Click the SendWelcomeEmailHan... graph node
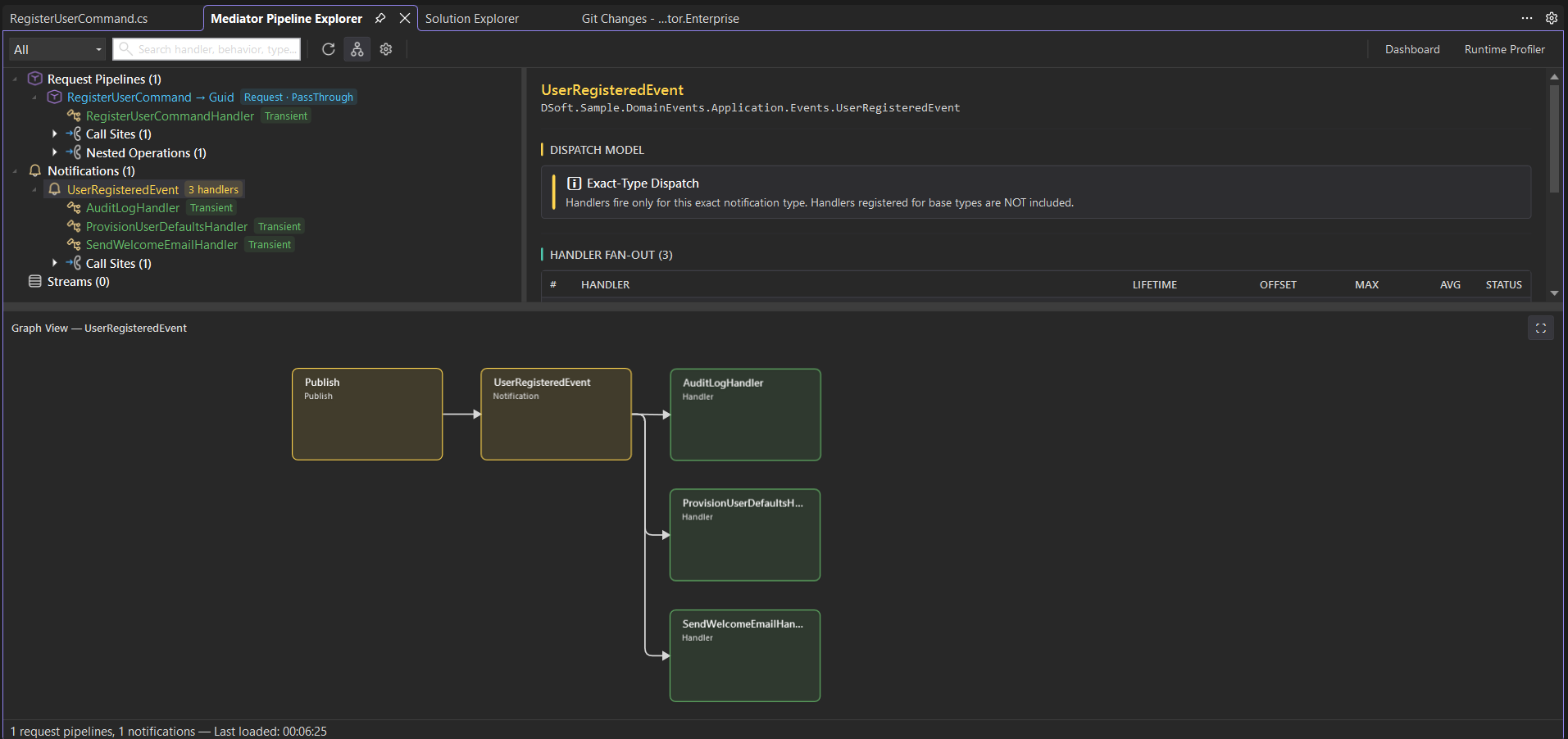The image size is (1568, 739). [745, 655]
